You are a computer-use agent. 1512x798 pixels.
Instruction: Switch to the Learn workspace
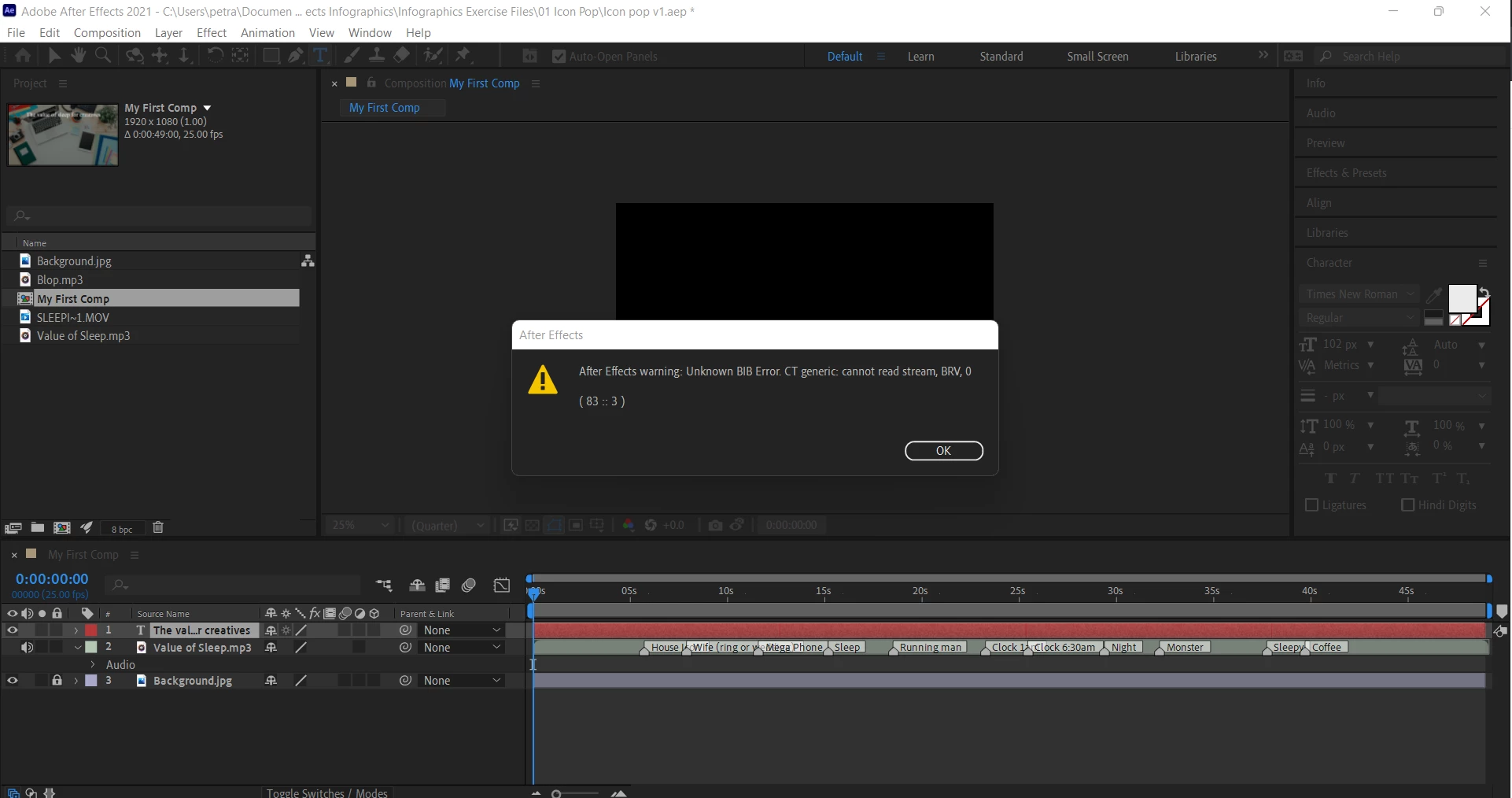pyautogui.click(x=921, y=57)
